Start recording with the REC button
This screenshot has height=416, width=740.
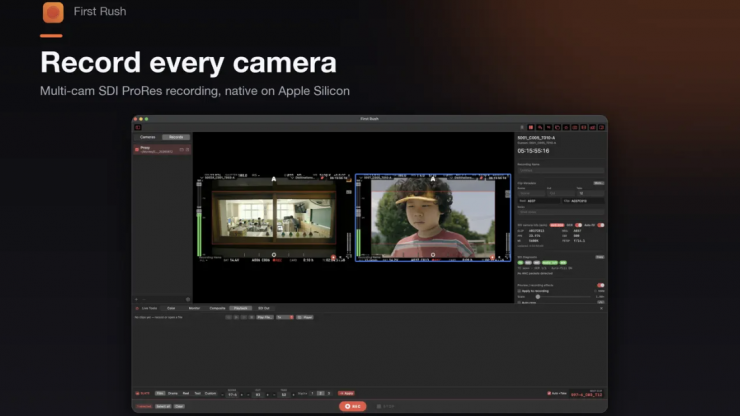pos(353,406)
